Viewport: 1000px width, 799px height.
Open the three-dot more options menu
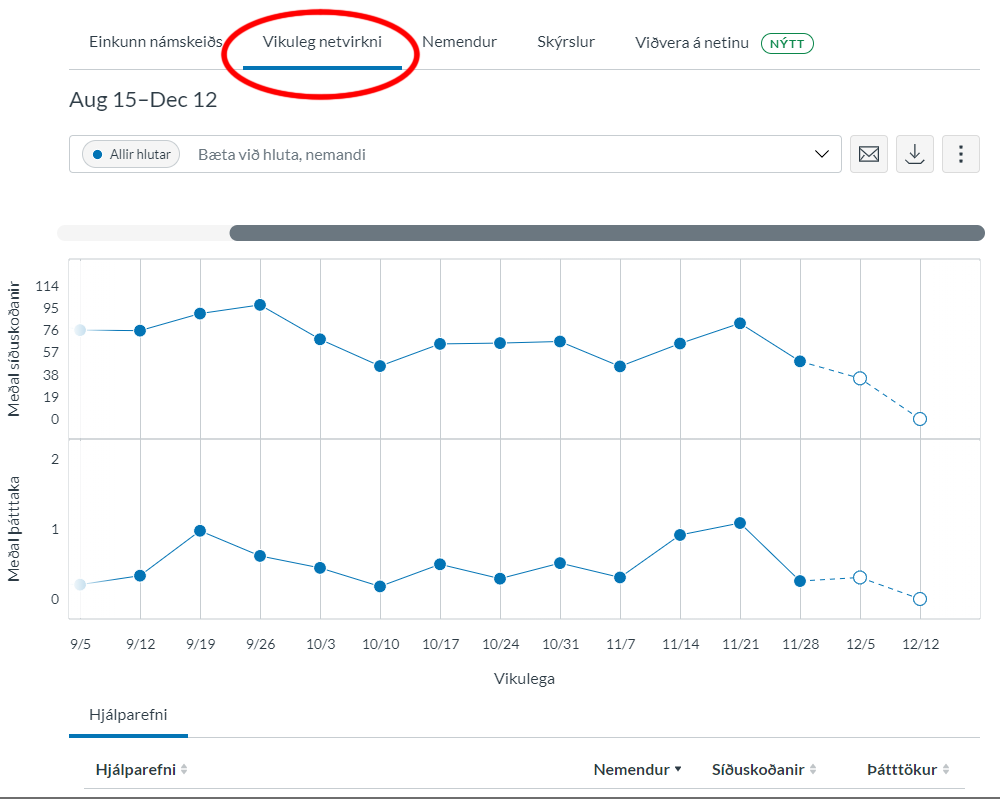tap(961, 154)
